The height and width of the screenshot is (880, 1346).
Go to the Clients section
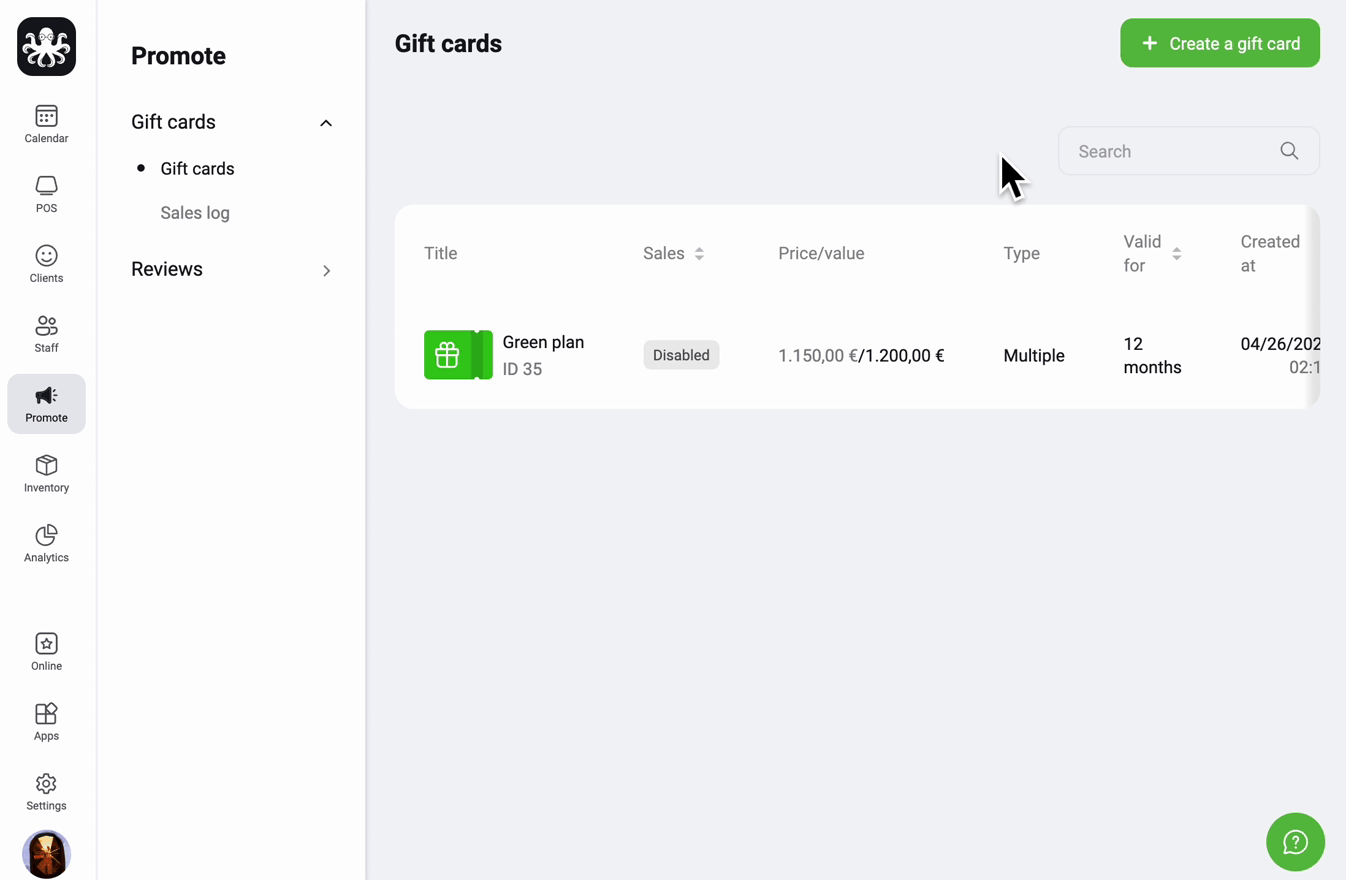coord(46,264)
